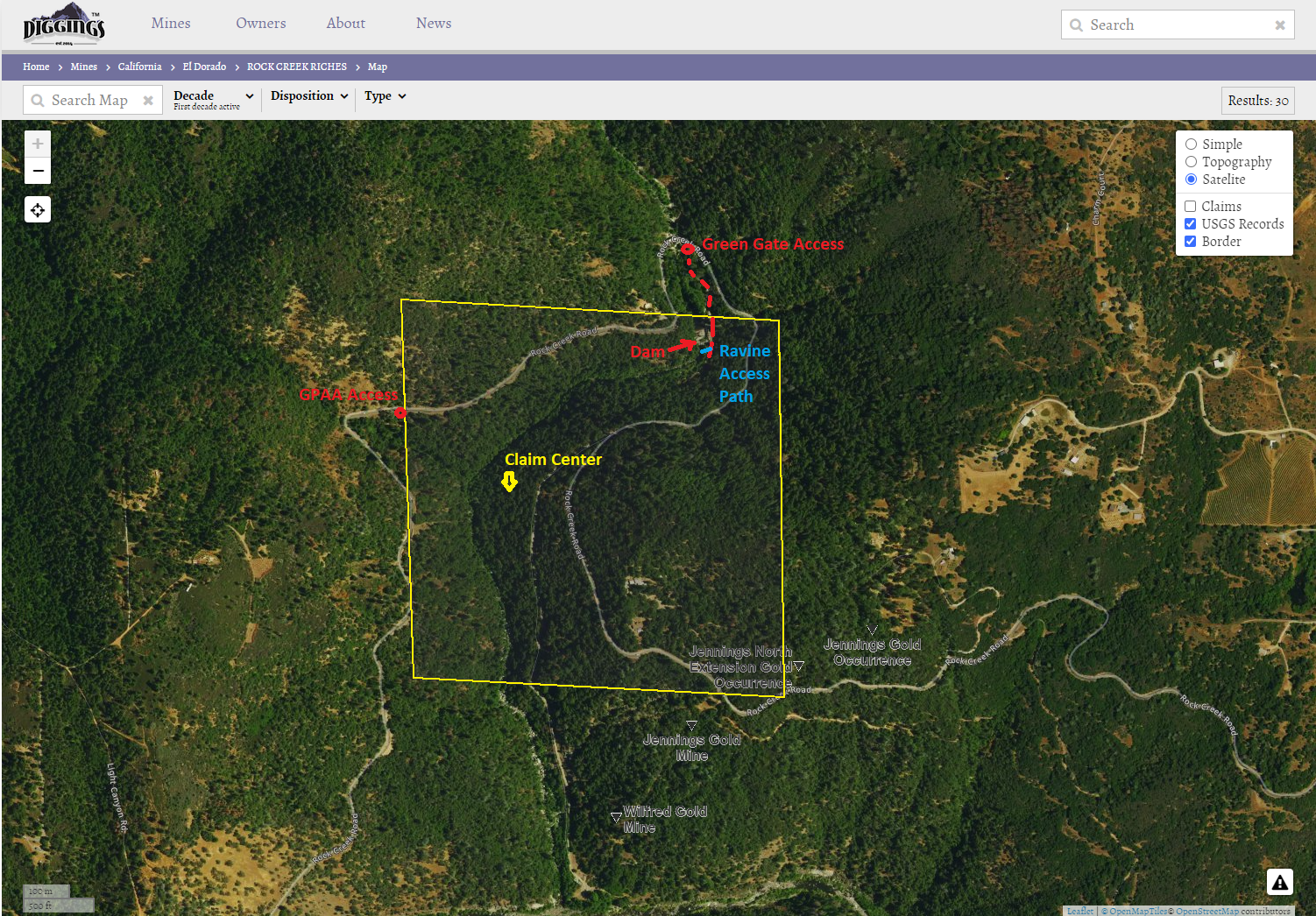Clear the top site search box
Screen dimensions: 1316x916
[x=1279, y=25]
